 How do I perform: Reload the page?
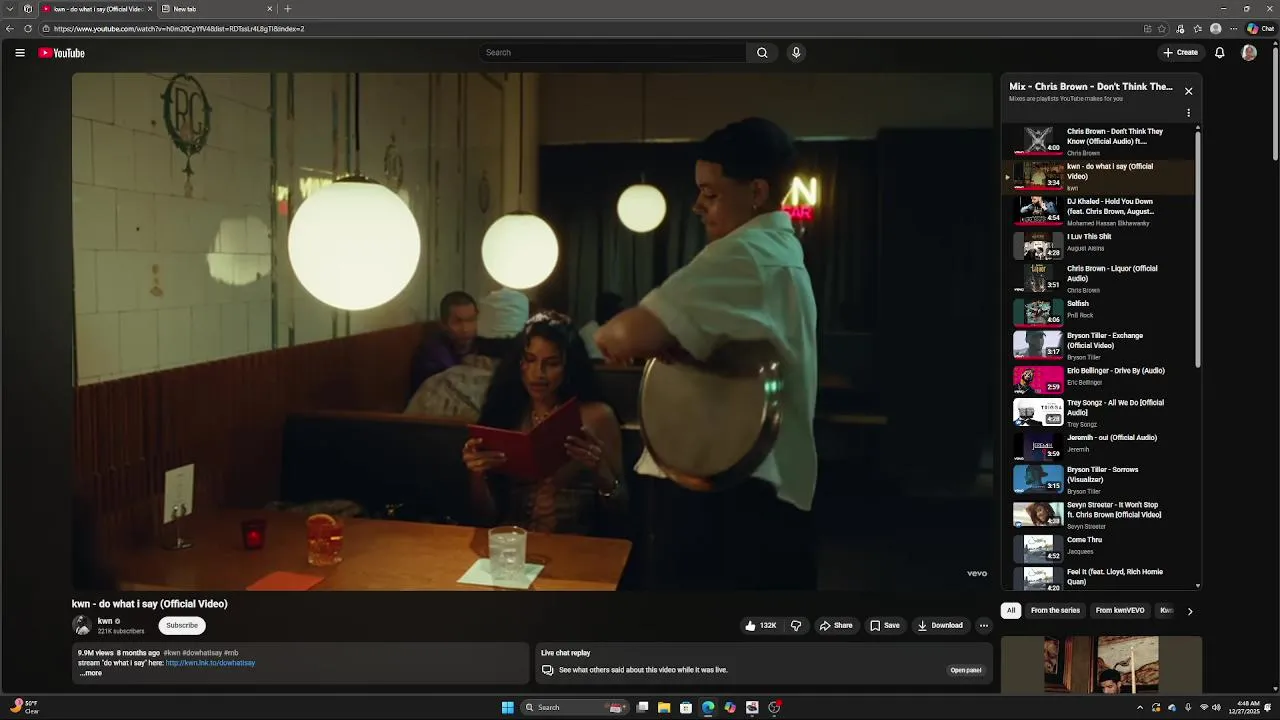[28, 29]
